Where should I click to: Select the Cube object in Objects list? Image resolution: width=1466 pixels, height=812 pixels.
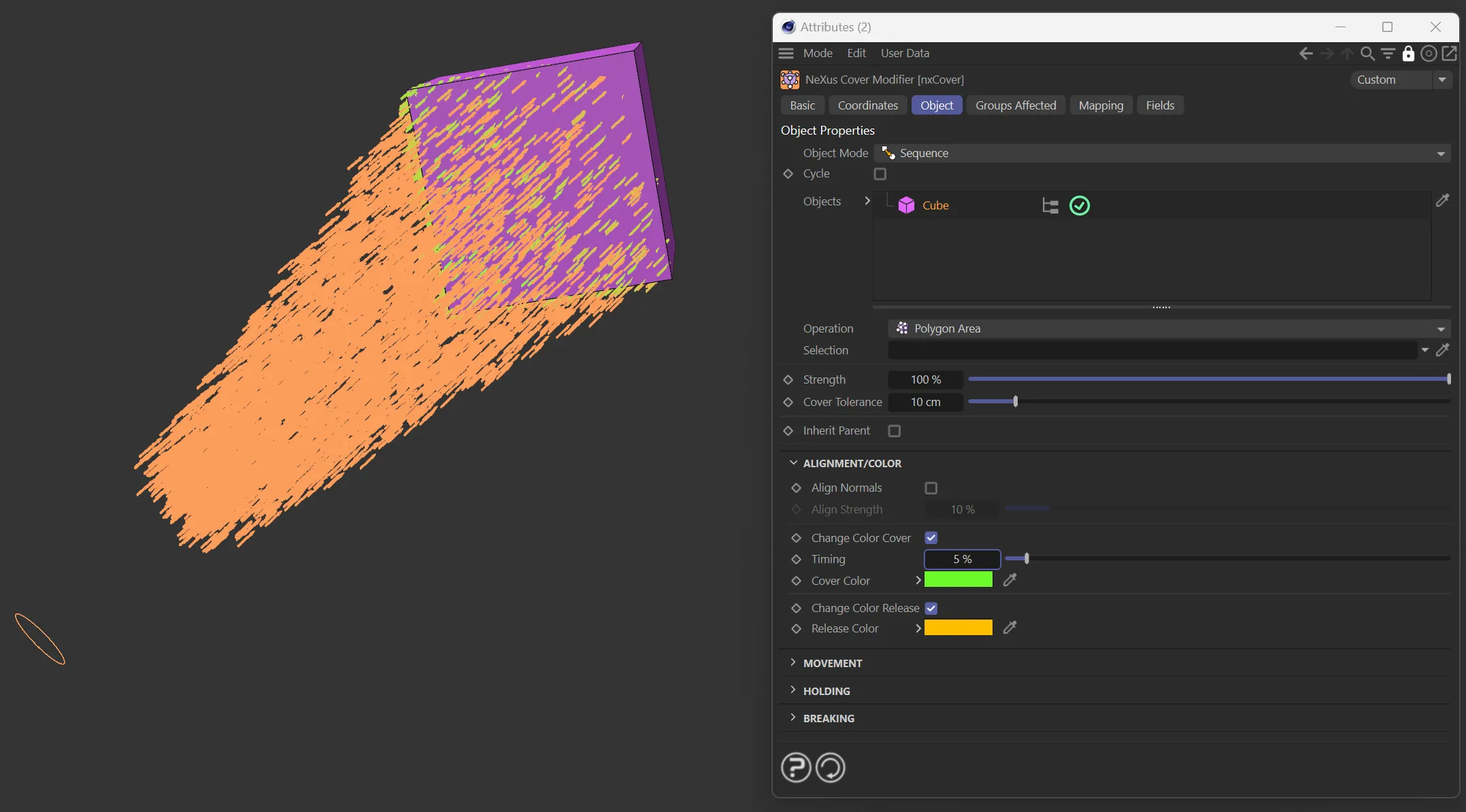click(x=935, y=205)
